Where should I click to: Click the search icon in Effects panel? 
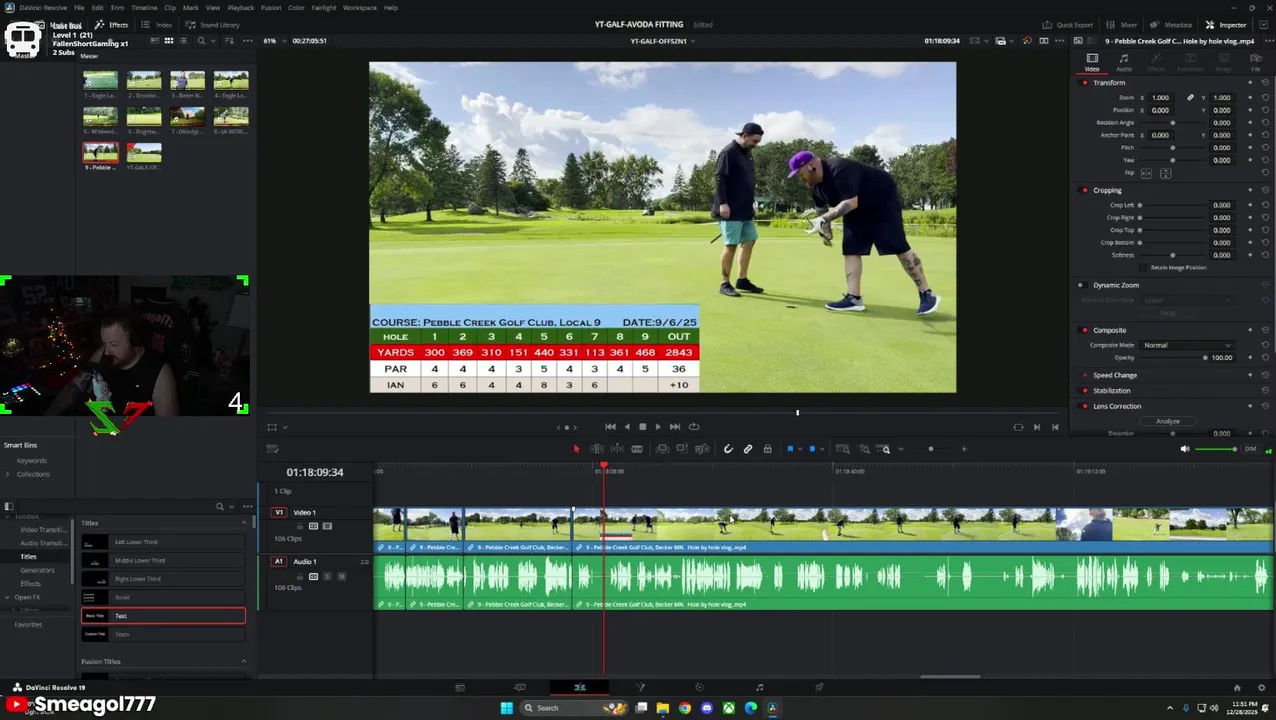tap(220, 506)
